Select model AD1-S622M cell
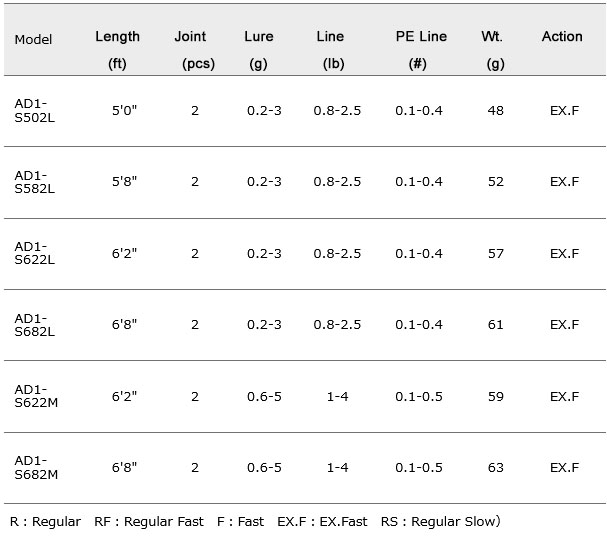 [36, 396]
